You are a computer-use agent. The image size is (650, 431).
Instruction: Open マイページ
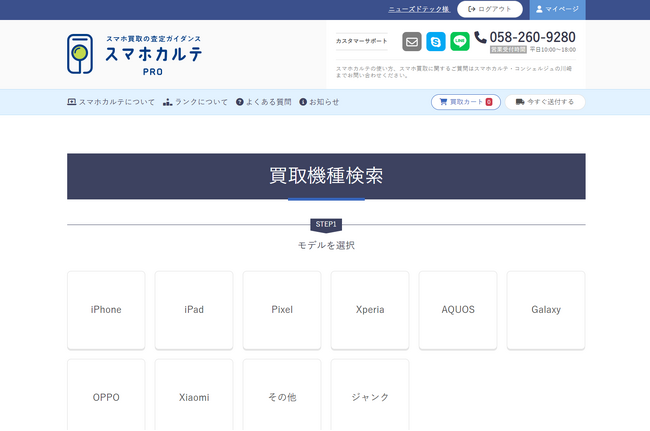(558, 10)
